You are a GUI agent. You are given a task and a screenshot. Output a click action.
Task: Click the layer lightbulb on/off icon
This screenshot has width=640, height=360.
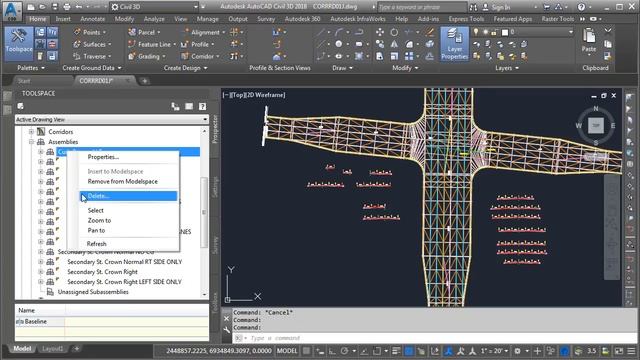click(476, 32)
